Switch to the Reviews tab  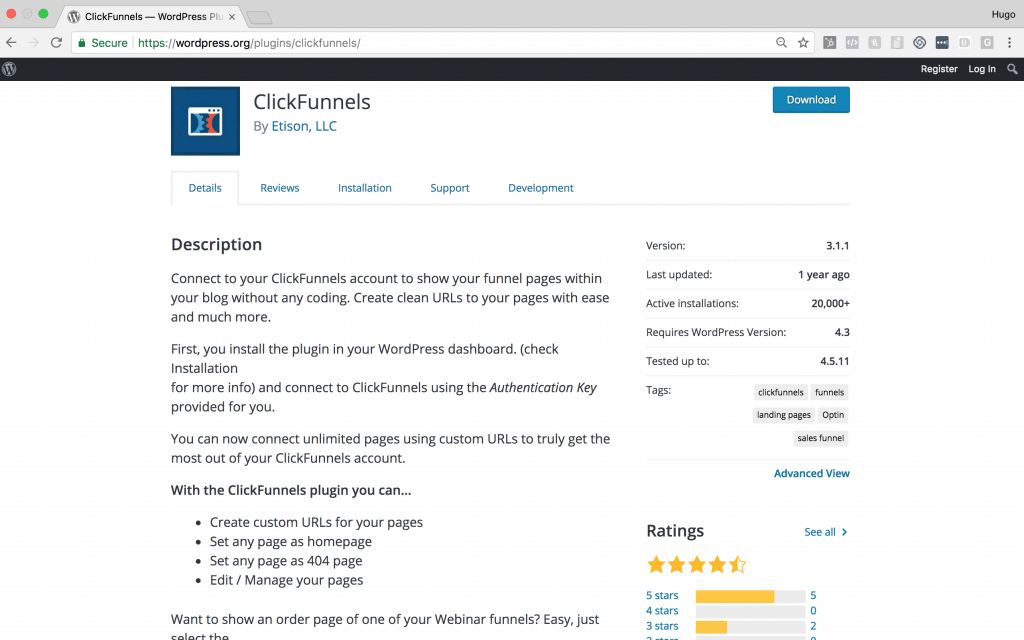coord(280,188)
